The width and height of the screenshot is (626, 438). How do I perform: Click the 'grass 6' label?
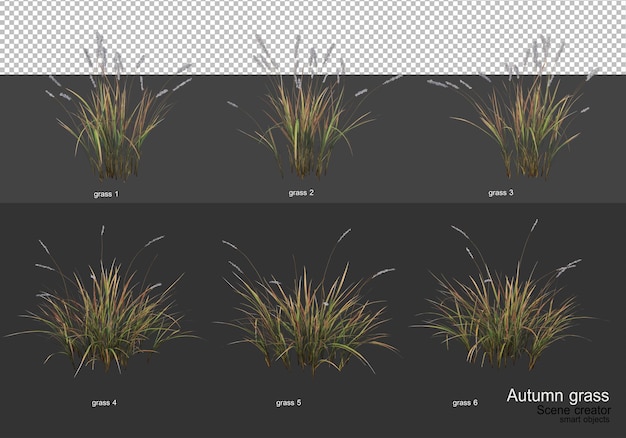click(x=465, y=403)
